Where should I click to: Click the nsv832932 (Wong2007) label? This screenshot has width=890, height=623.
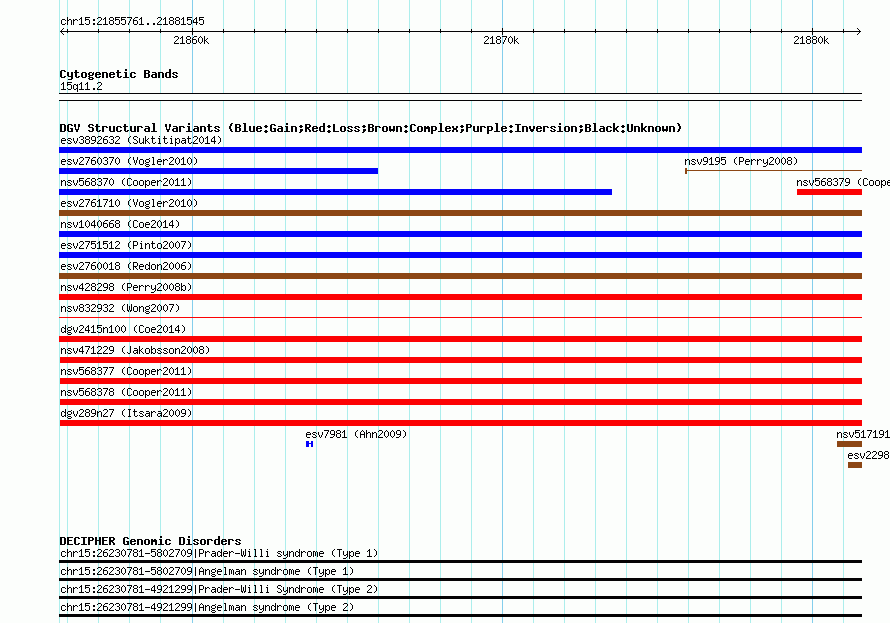tap(120, 308)
